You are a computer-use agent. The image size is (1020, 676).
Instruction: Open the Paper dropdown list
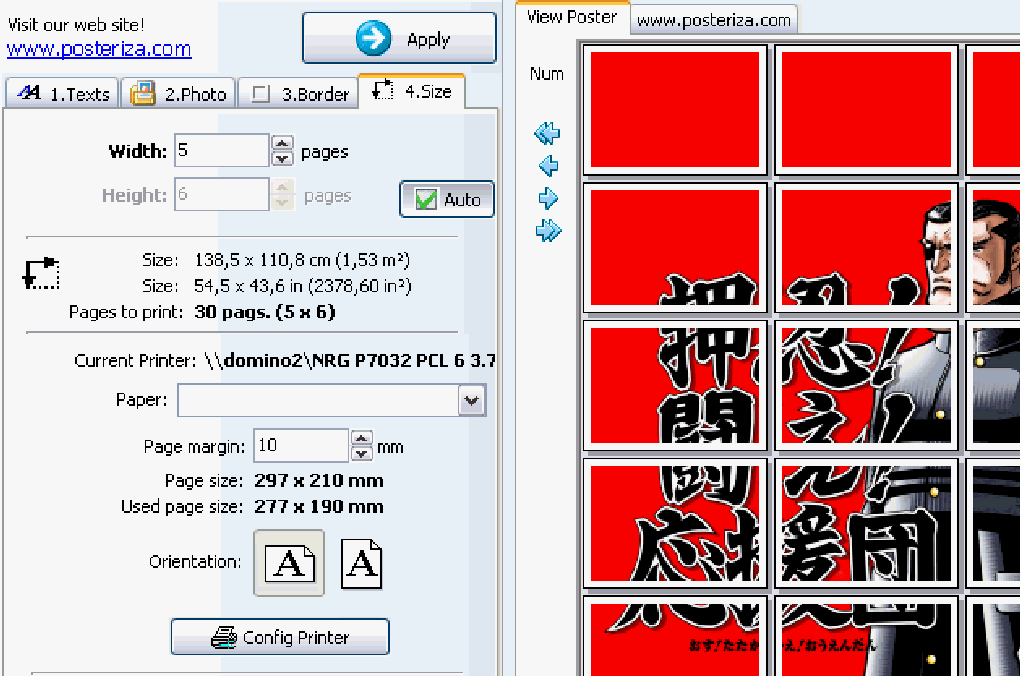click(472, 400)
